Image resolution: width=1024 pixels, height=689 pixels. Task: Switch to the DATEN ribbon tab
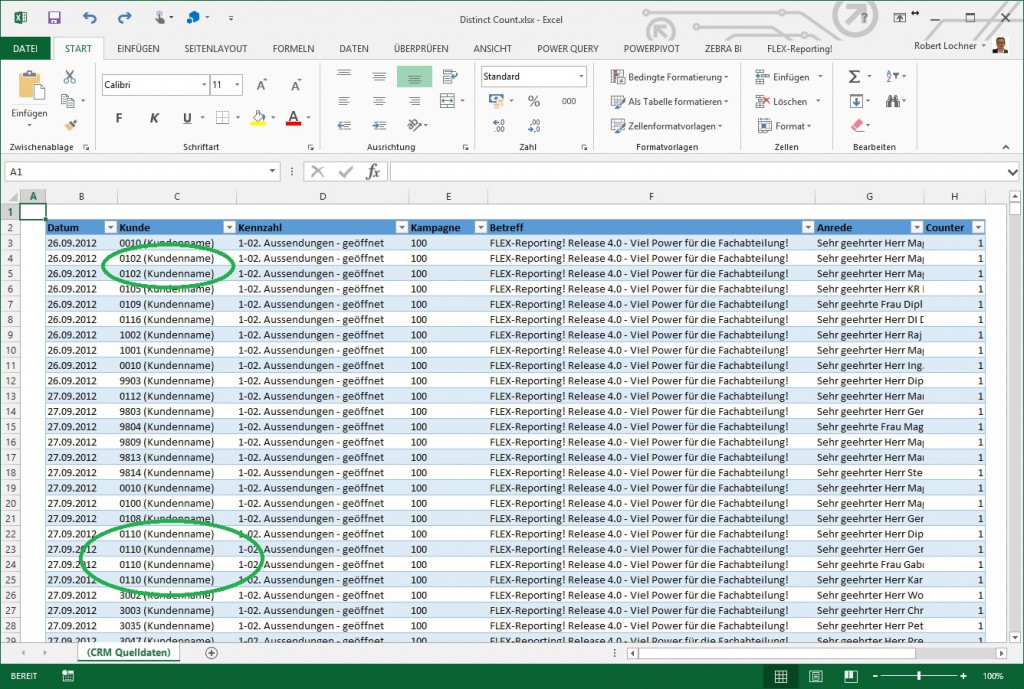click(x=354, y=48)
